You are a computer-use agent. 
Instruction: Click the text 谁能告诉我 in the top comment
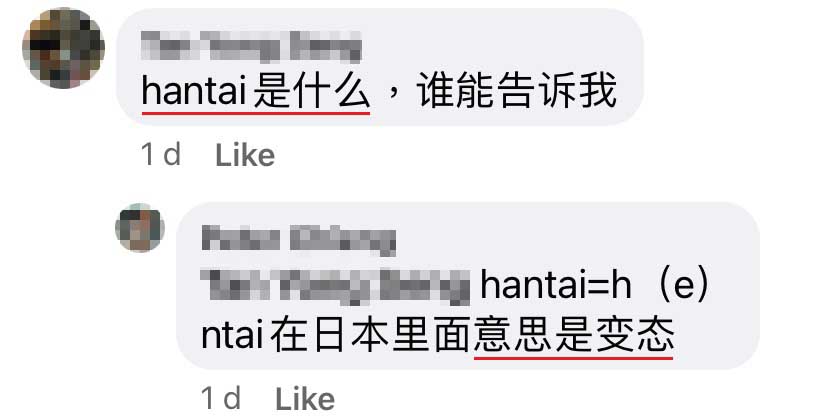click(x=516, y=91)
